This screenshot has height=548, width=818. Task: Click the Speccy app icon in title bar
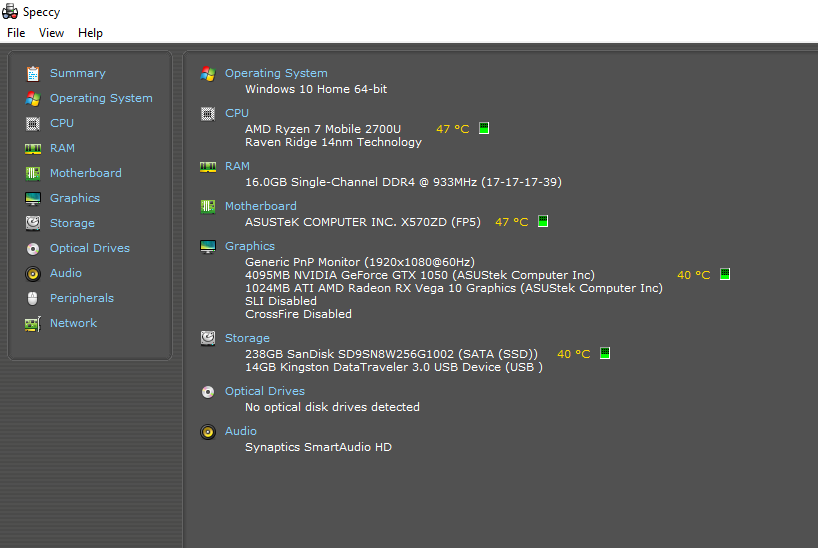click(x=10, y=11)
